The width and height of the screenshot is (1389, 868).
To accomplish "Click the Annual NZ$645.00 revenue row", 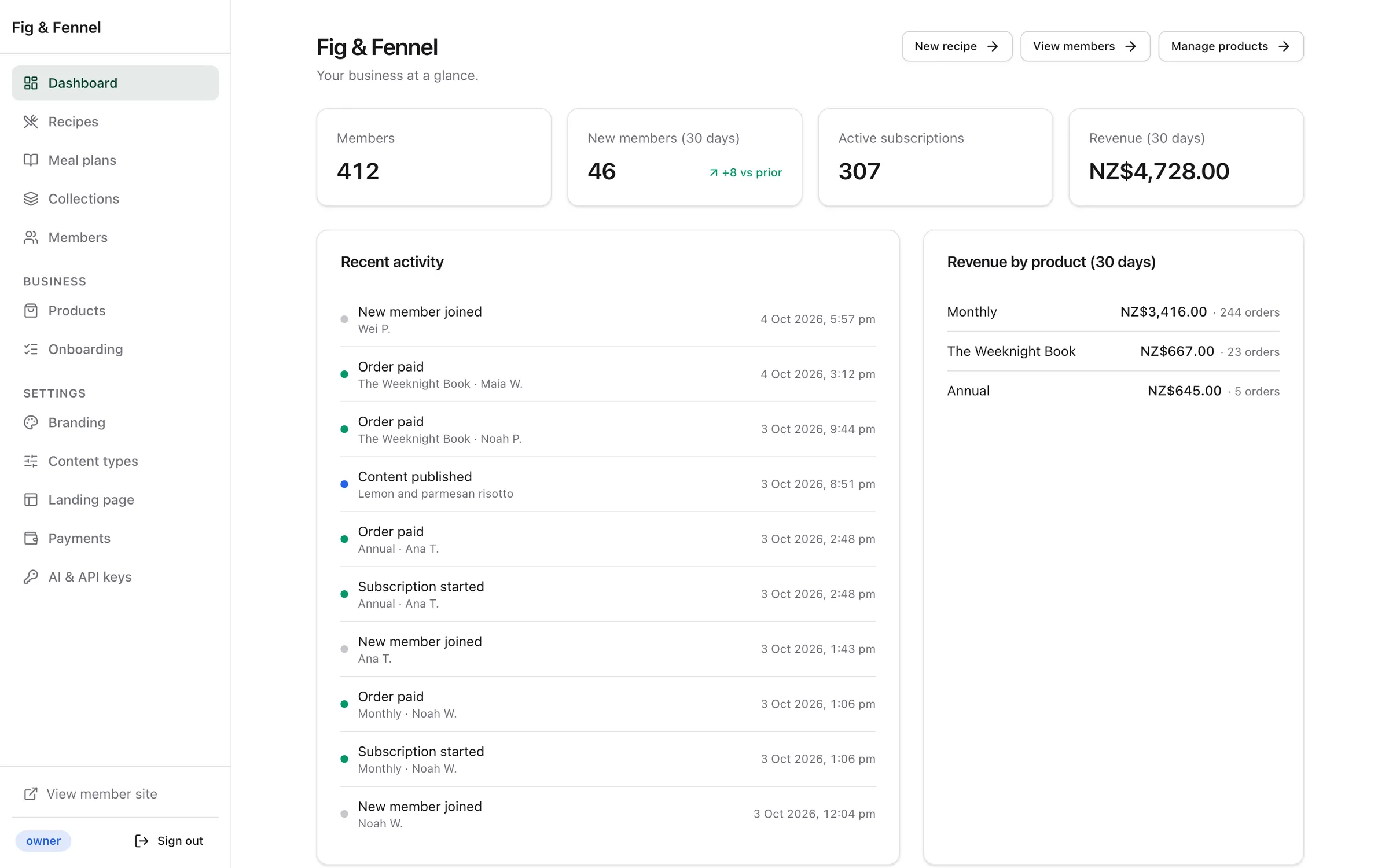I will [1114, 391].
